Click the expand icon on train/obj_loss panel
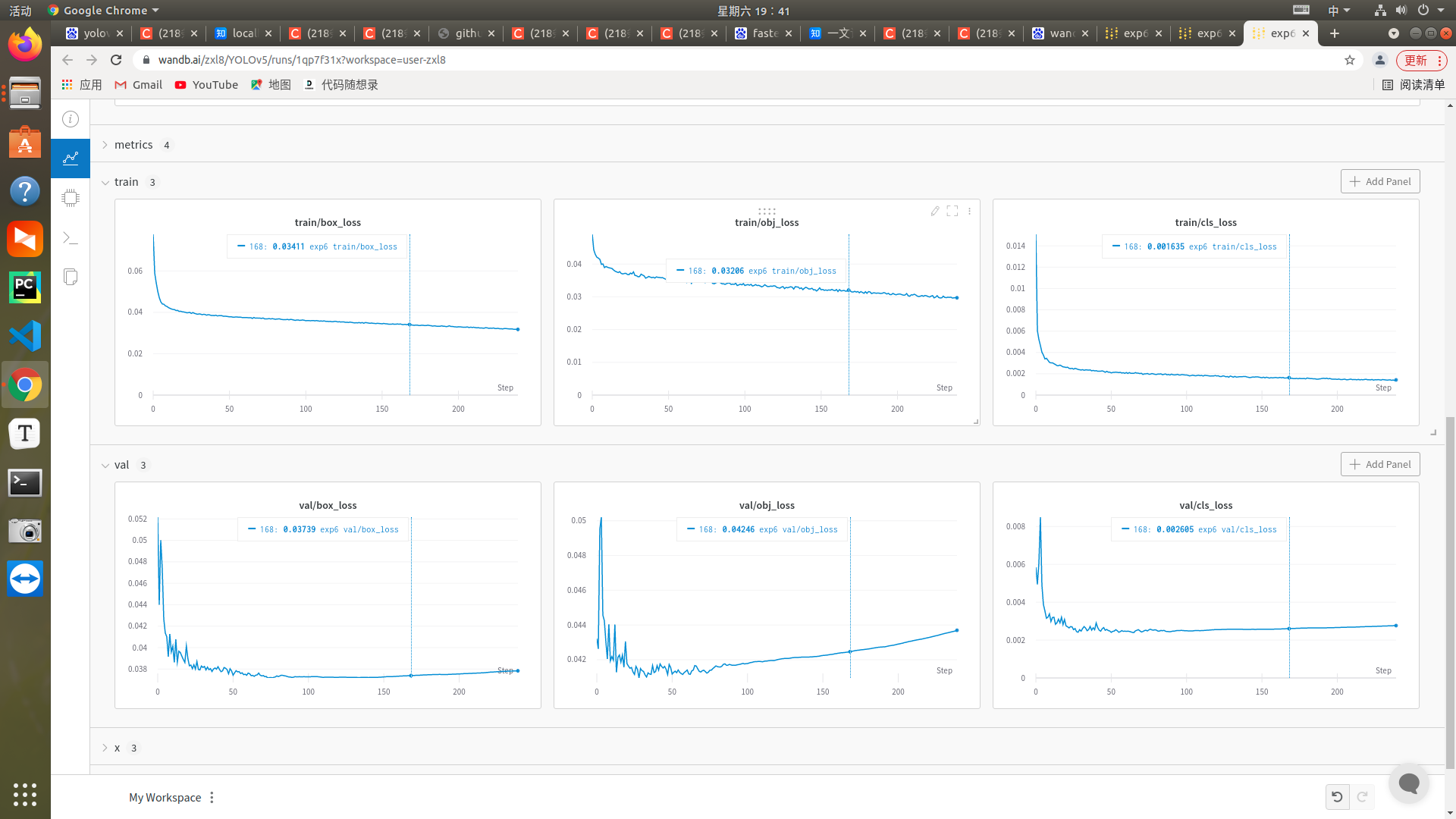This screenshot has height=819, width=1456. (952, 211)
